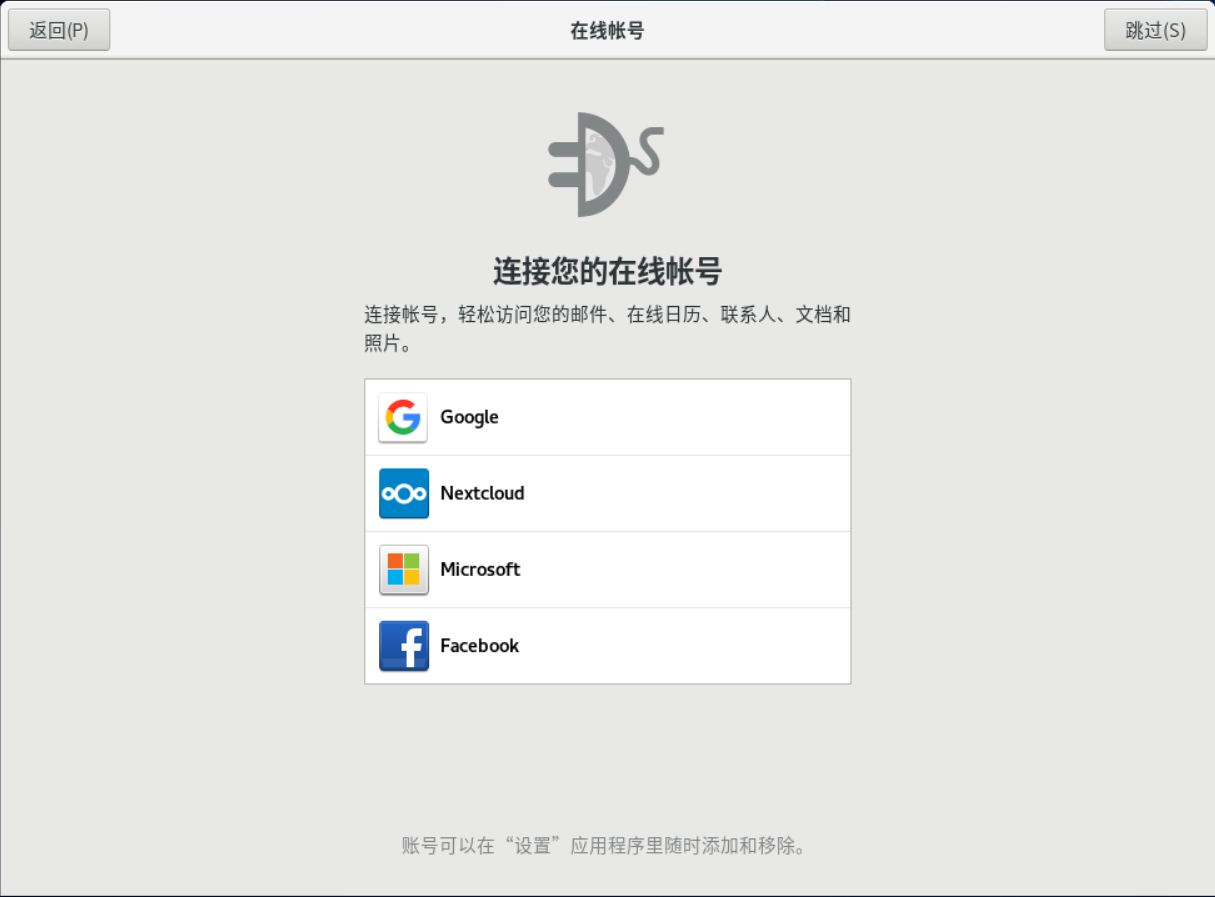The height and width of the screenshot is (897, 1215).
Task: Select the Microsoft account label
Action: pos(480,569)
